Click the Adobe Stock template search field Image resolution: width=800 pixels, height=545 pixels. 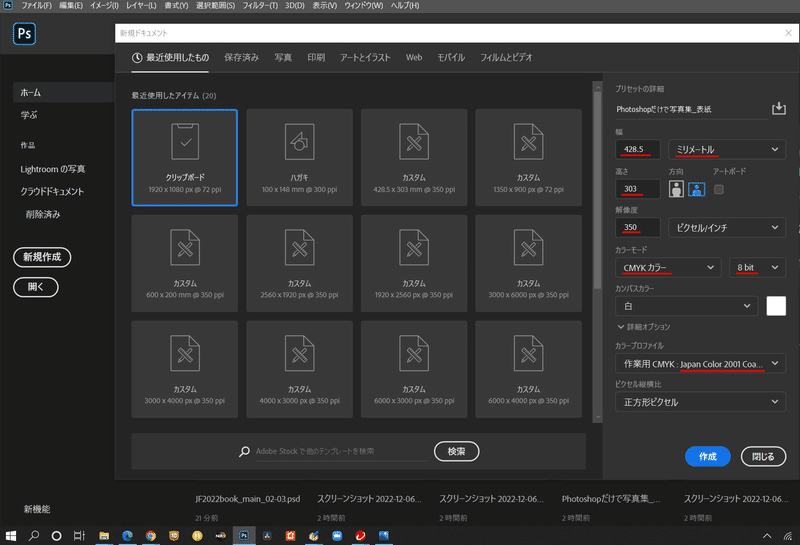pyautogui.click(x=341, y=452)
